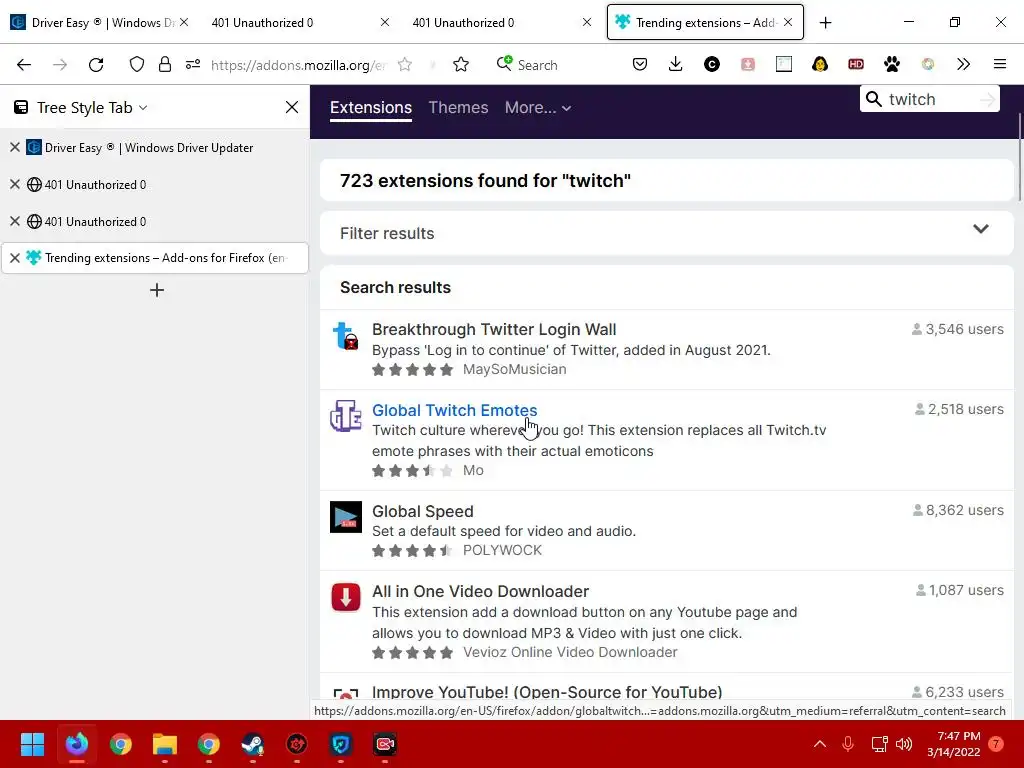Click the pink download extension icon
1024x768 pixels.
pyautogui.click(x=748, y=64)
